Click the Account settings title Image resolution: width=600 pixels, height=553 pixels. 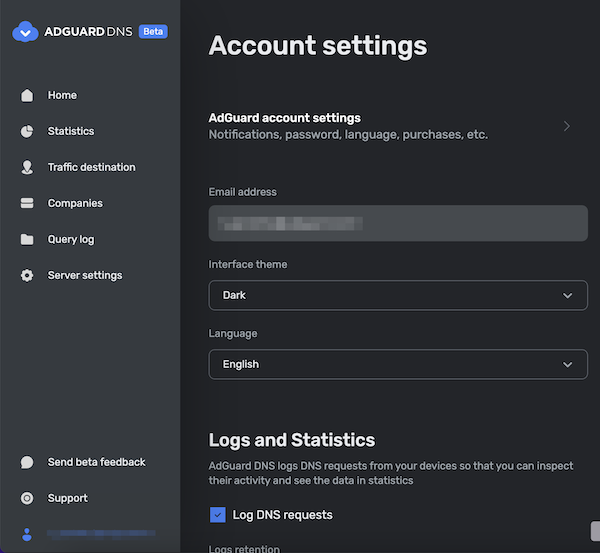(318, 46)
